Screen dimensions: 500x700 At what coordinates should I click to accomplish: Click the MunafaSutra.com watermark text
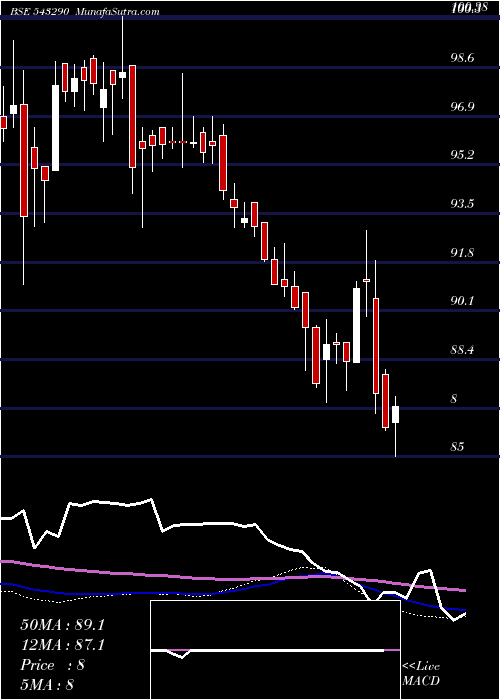118,11
